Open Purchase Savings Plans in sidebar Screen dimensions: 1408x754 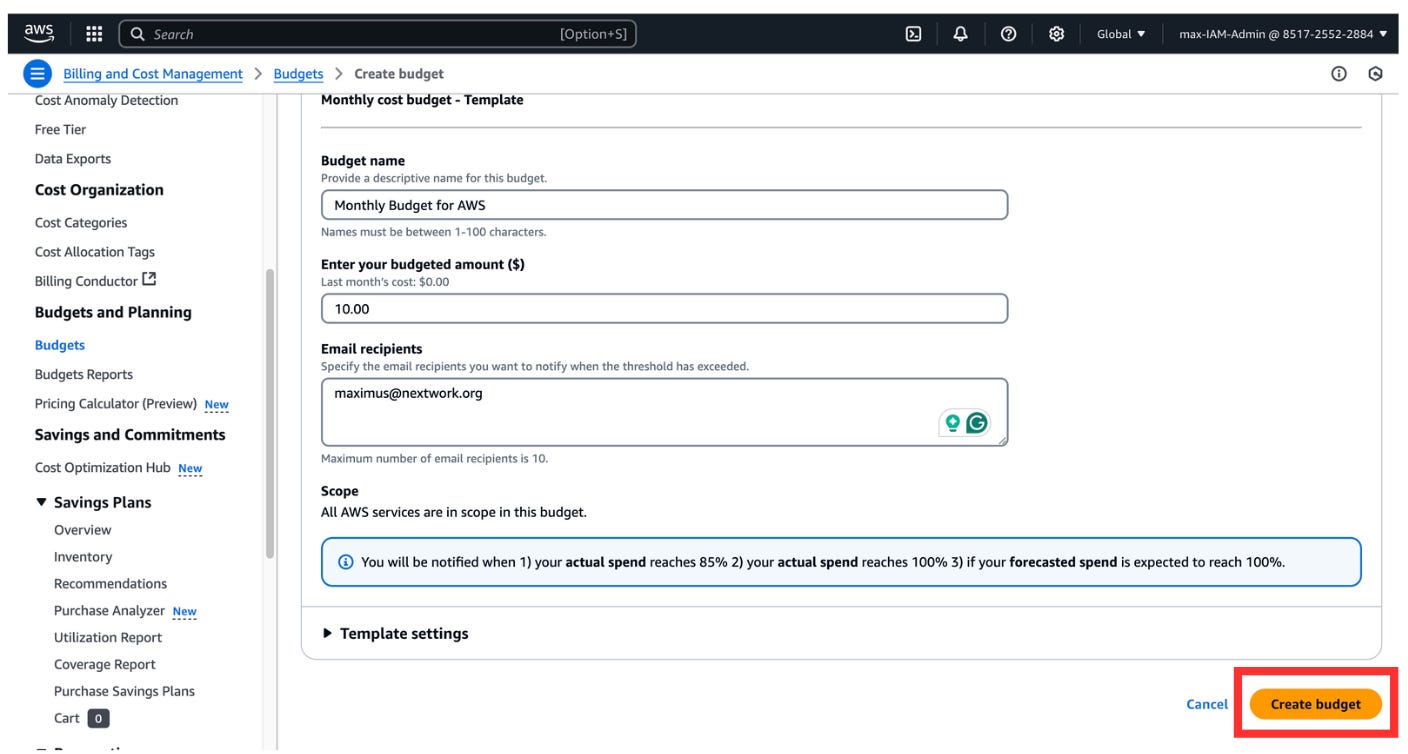click(x=125, y=691)
